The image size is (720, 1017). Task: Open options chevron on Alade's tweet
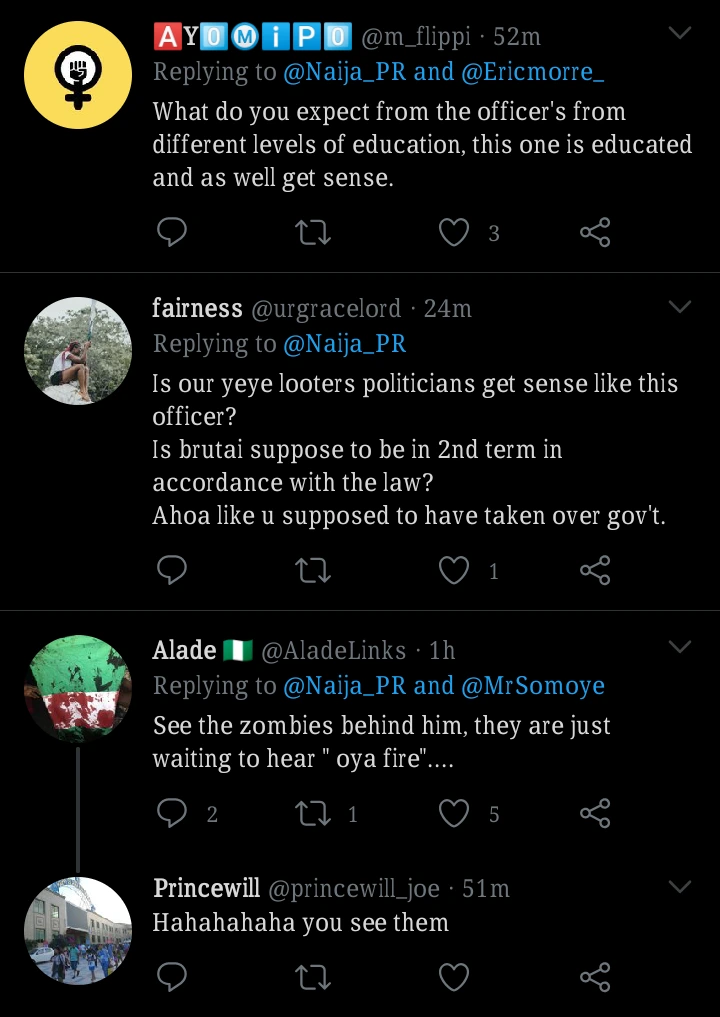680,648
